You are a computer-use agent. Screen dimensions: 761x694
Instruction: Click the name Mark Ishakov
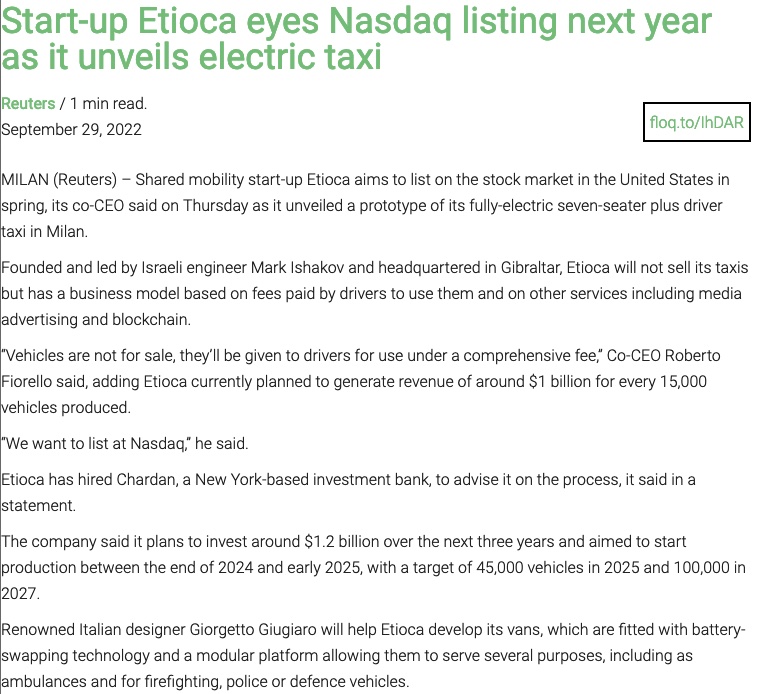point(298,267)
